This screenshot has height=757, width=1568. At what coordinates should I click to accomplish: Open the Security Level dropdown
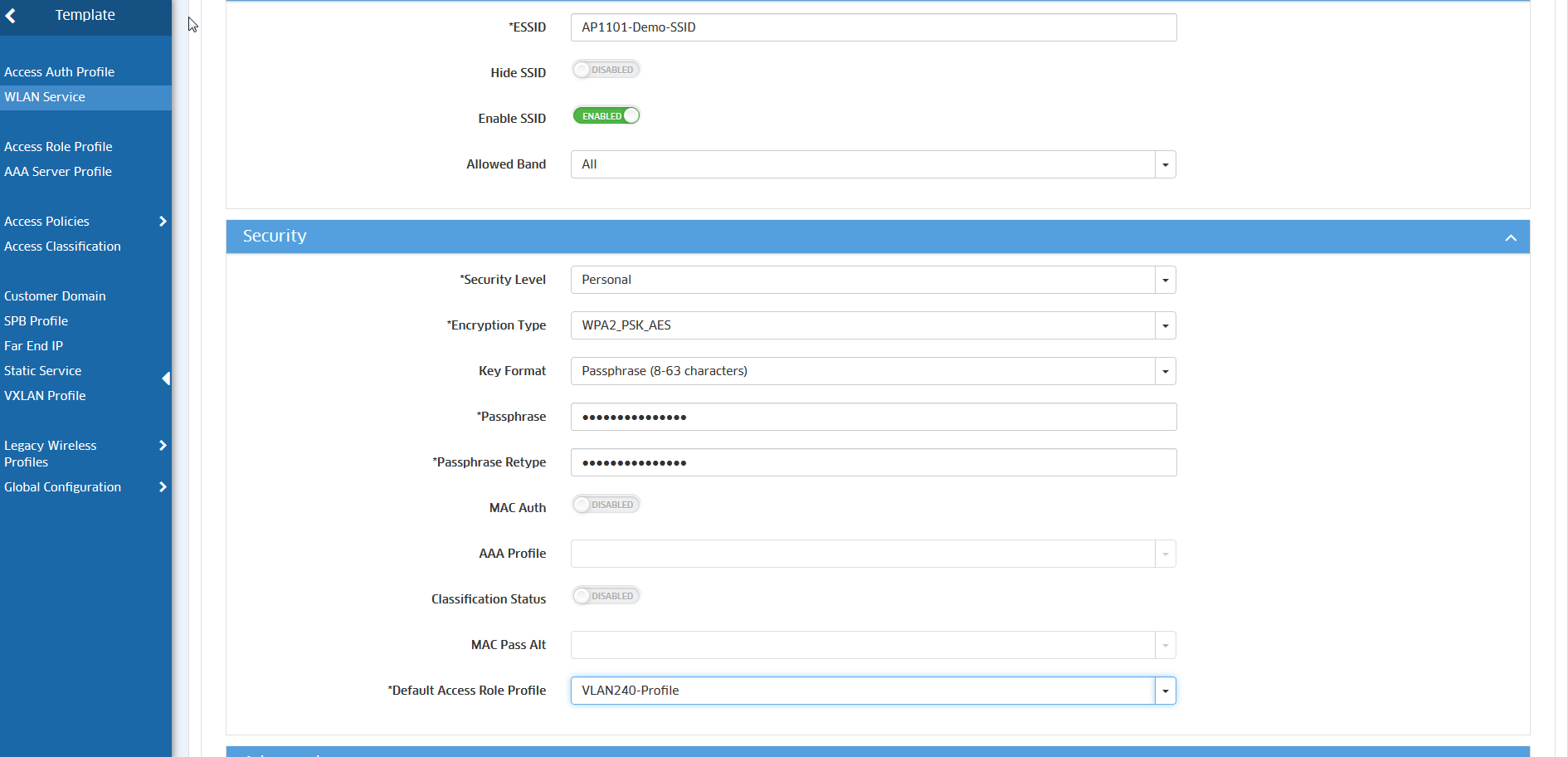click(1165, 280)
